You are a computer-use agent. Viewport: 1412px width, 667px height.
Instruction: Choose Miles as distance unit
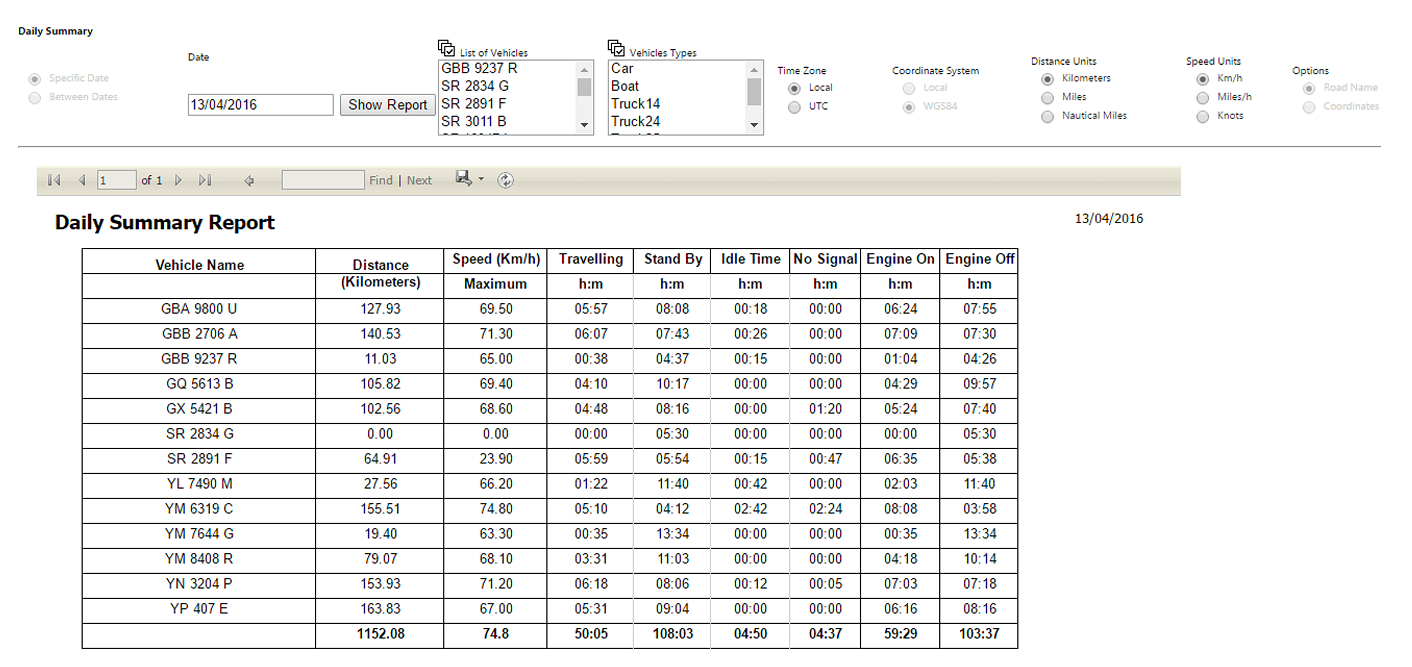(x=1048, y=98)
